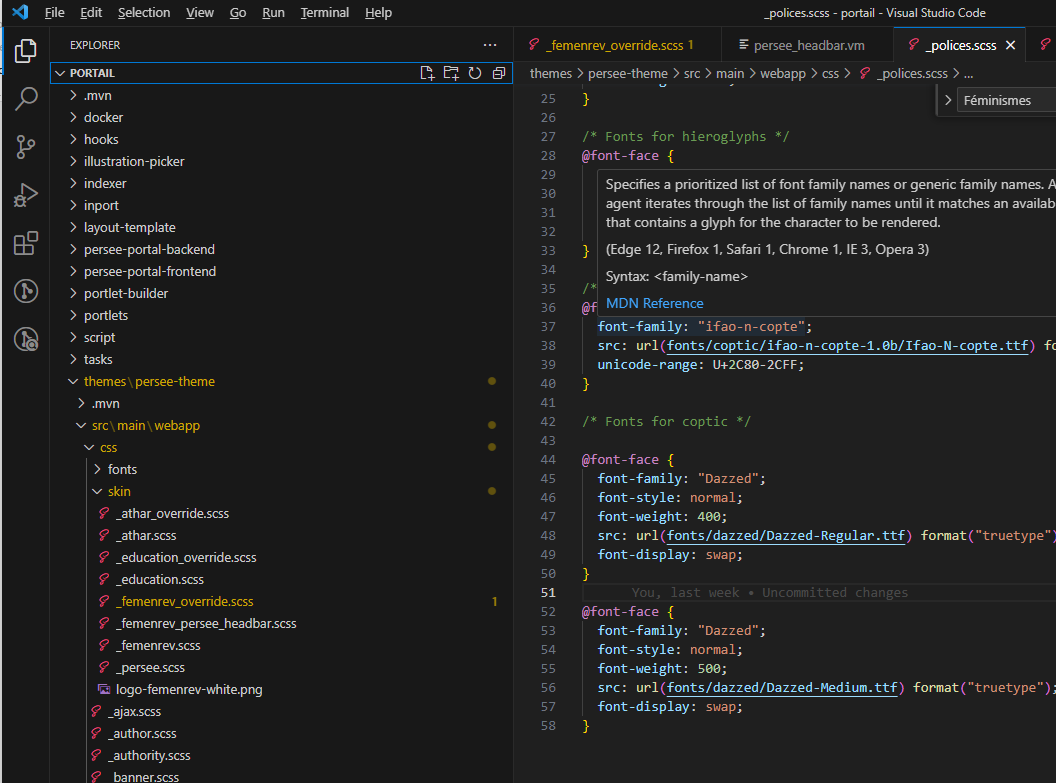This screenshot has height=783, width=1056.
Task: Click the New File icon in Explorer
Action: [x=427, y=73]
